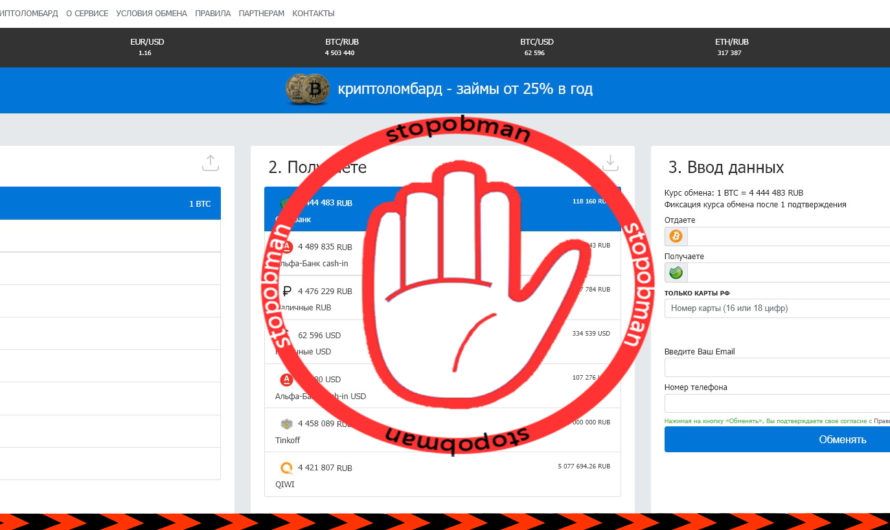
Task: Click the download arrow icon beside Получаете heading
Action: (x=611, y=162)
